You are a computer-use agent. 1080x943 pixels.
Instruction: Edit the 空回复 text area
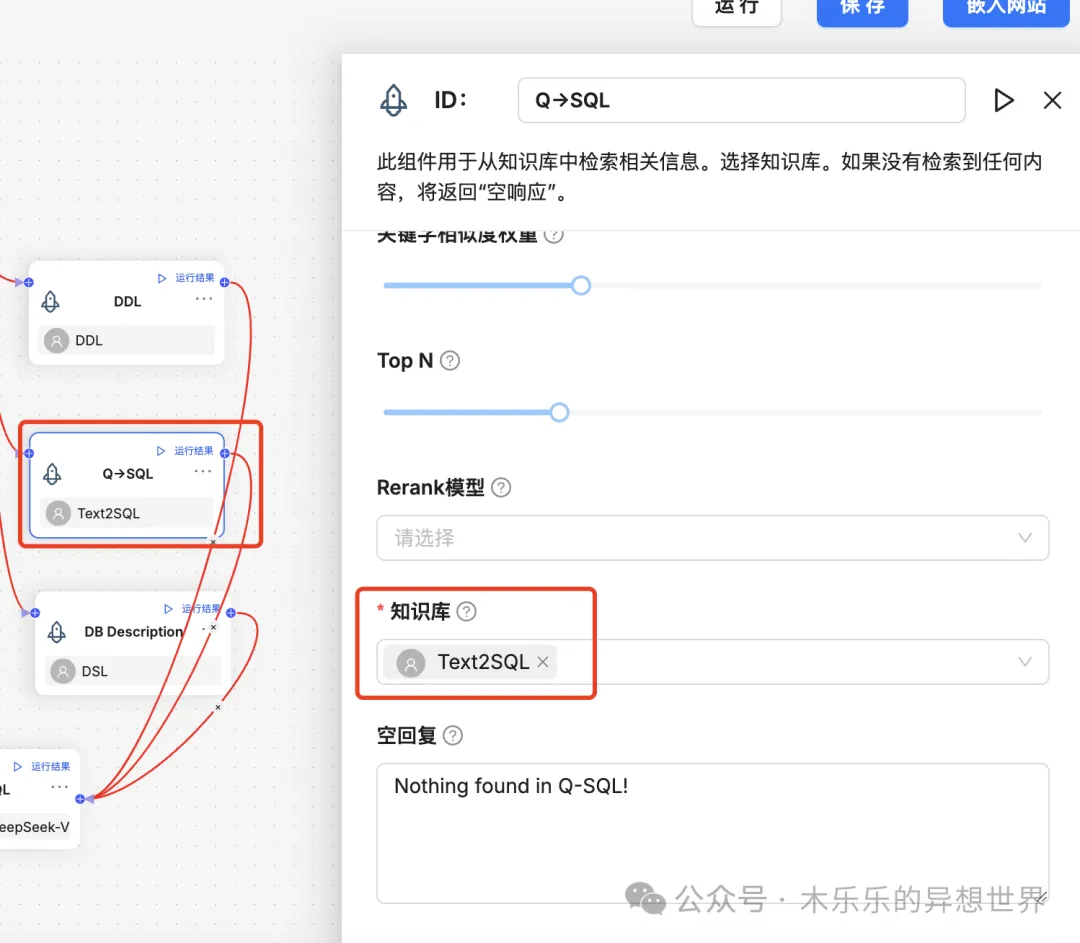coord(712,833)
